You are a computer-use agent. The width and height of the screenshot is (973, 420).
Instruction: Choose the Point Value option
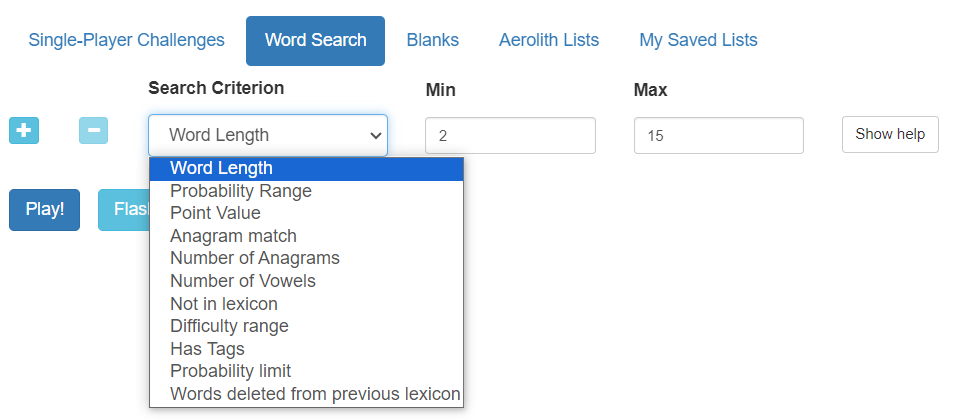(215, 213)
